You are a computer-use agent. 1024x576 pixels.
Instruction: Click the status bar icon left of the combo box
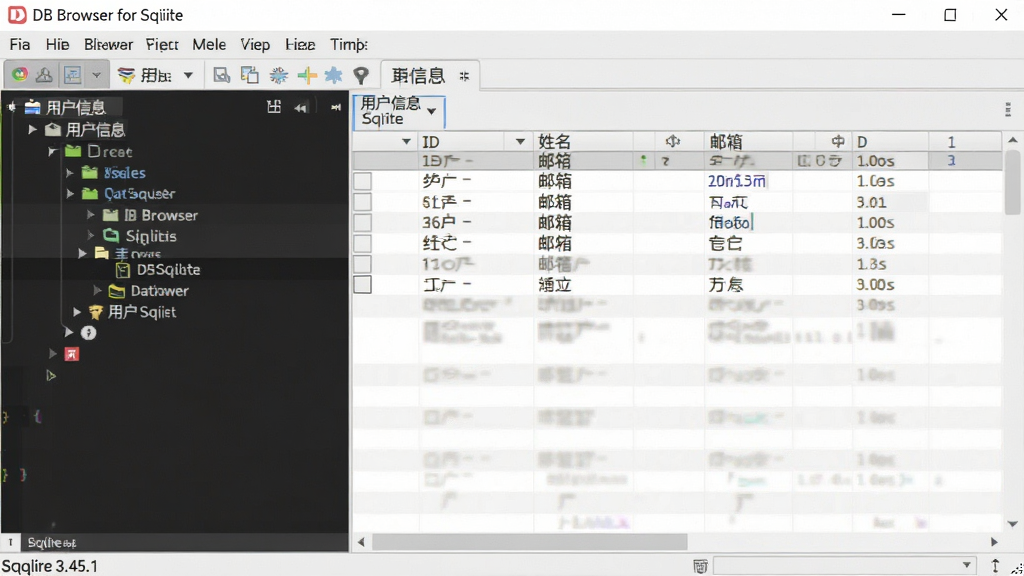click(700, 566)
